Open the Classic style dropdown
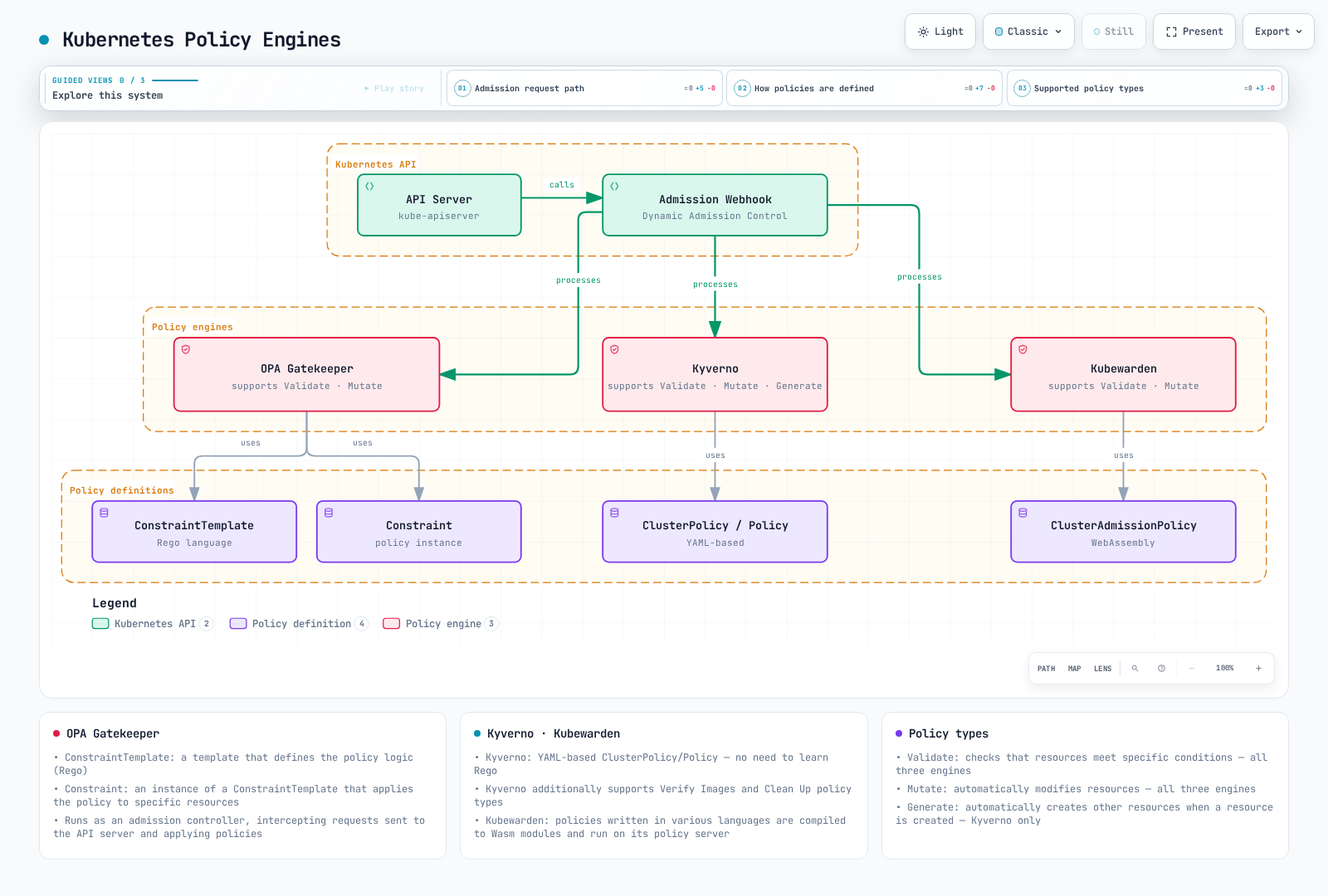Screen dimensions: 1328x896 pyautogui.click(x=1028, y=32)
